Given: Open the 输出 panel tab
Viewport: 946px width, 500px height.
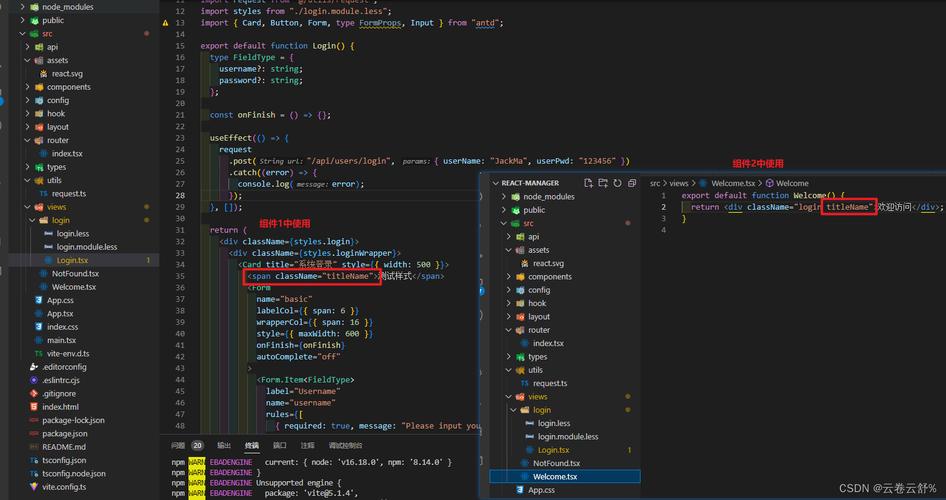Looking at the screenshot, I should tap(224, 446).
